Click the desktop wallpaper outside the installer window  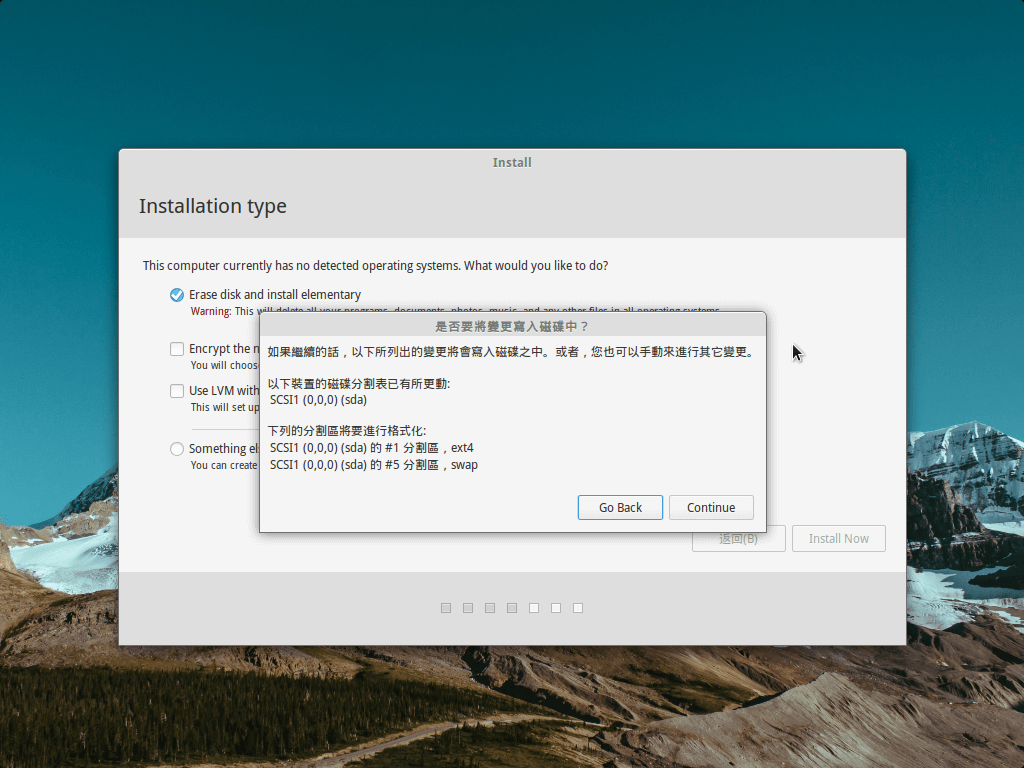[60, 400]
